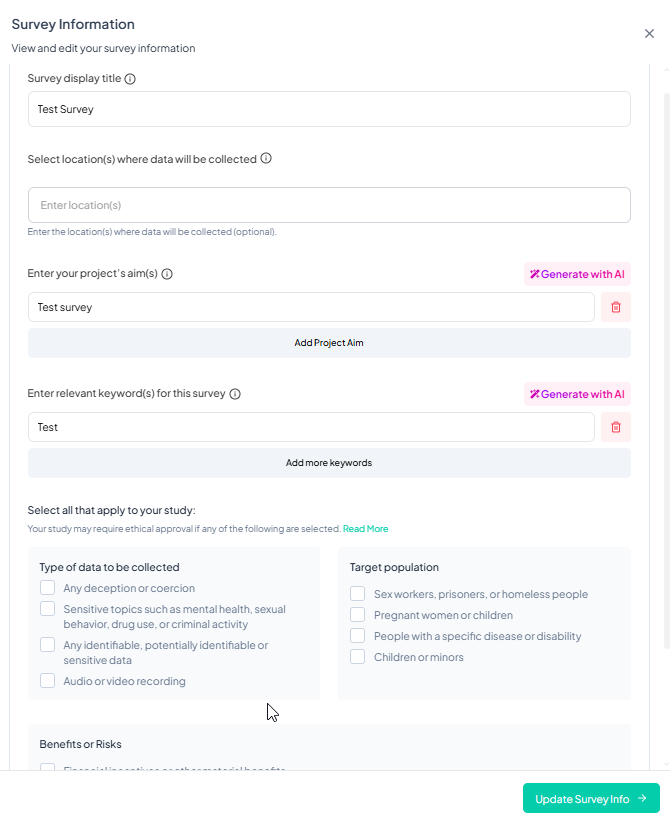Close the Survey Information dialog
The width and height of the screenshot is (670, 823).
649,34
